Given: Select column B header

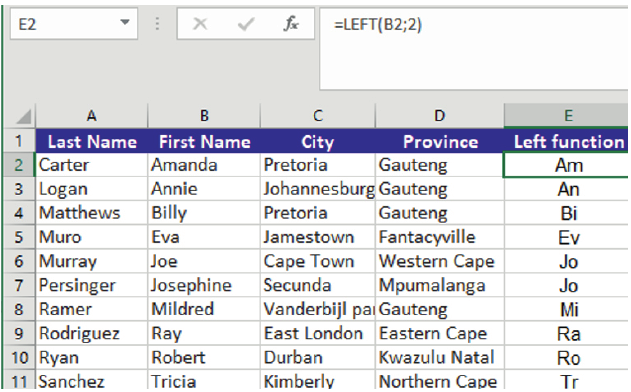Looking at the screenshot, I should tap(204, 116).
